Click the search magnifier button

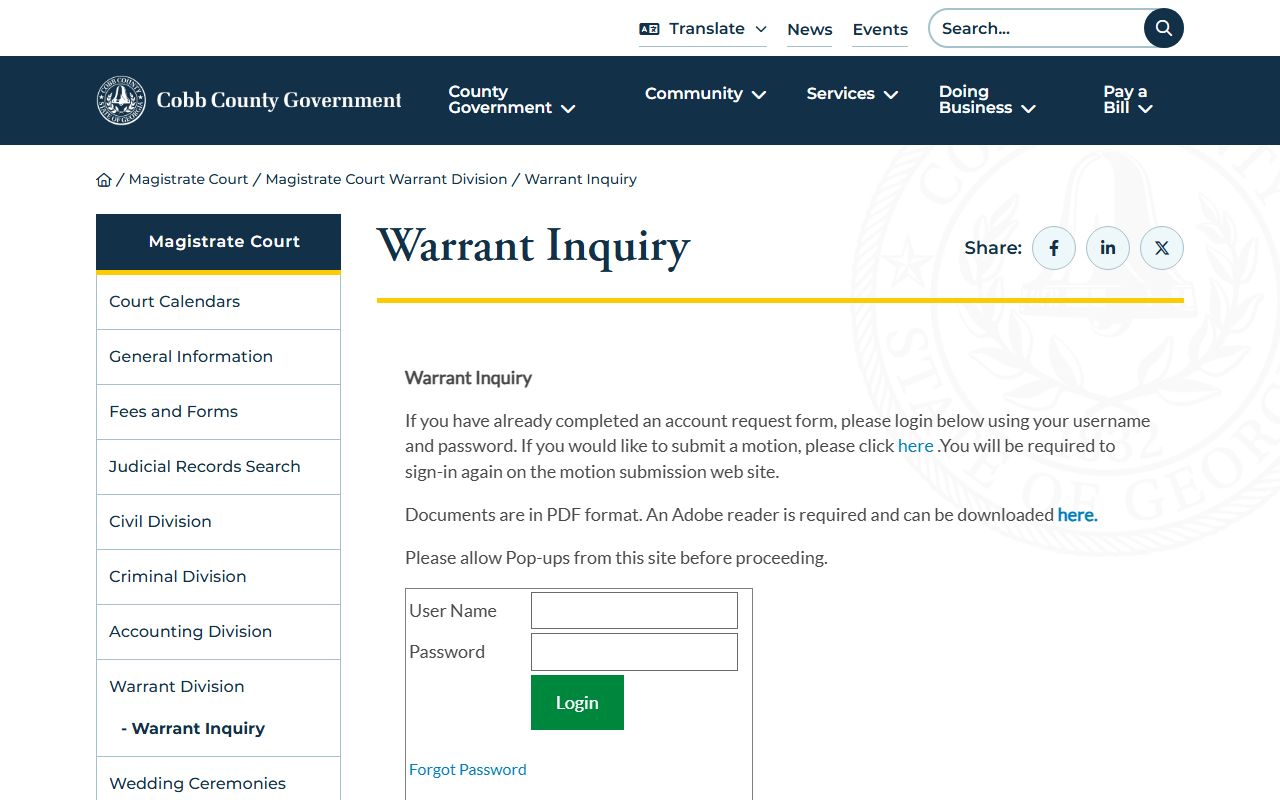pyautogui.click(x=1163, y=28)
